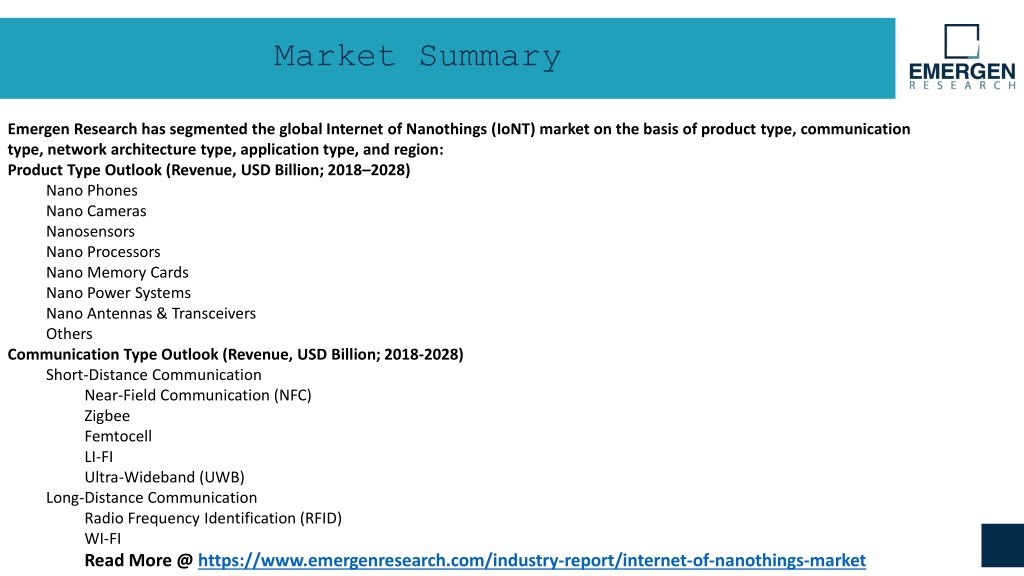Click the Product Type Outlook heading
This screenshot has height=576, width=1024.
tap(209, 170)
